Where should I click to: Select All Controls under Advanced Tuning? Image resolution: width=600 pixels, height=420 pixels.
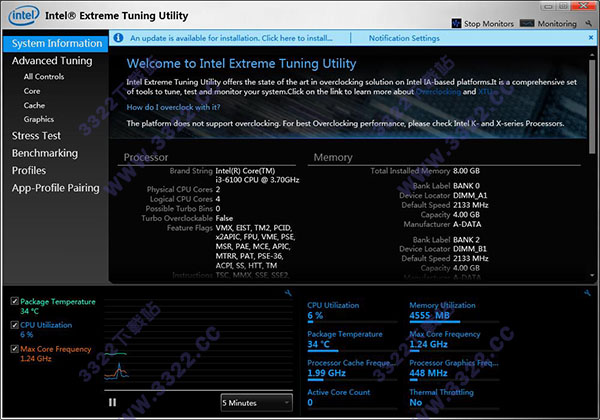click(44, 77)
